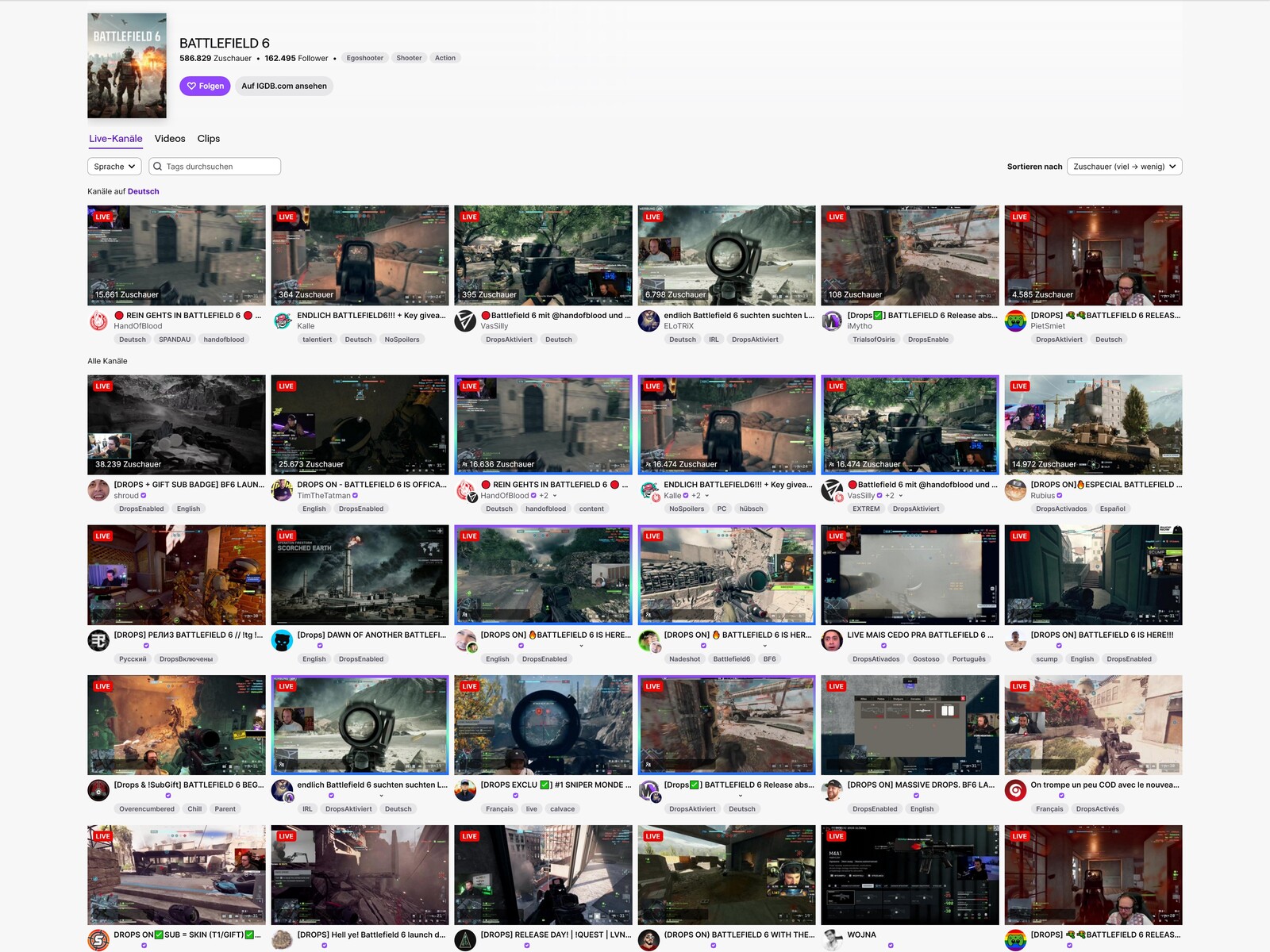Expand the chevron above the Battlefield6 tag
Image resolution: width=1270 pixels, height=952 pixels.
pos(765,646)
